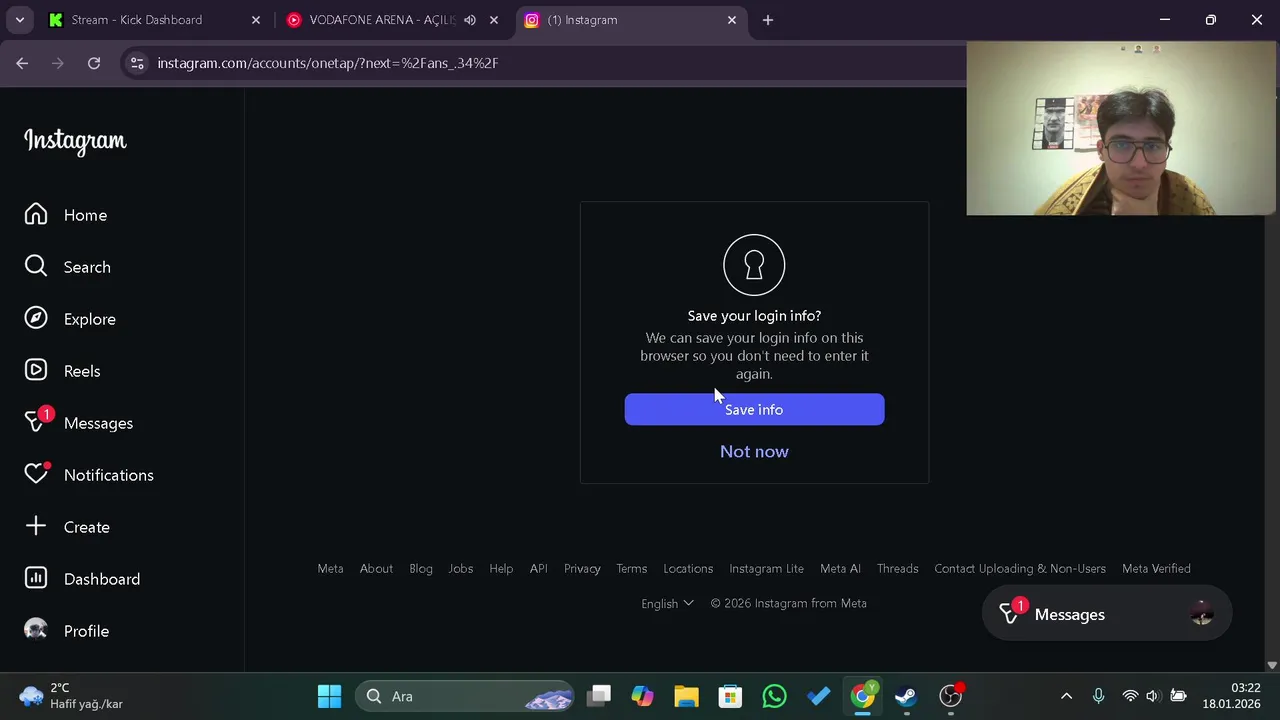Screen dimensions: 1280x720
Task: Click the Create plus icon
Action: click(x=36, y=526)
